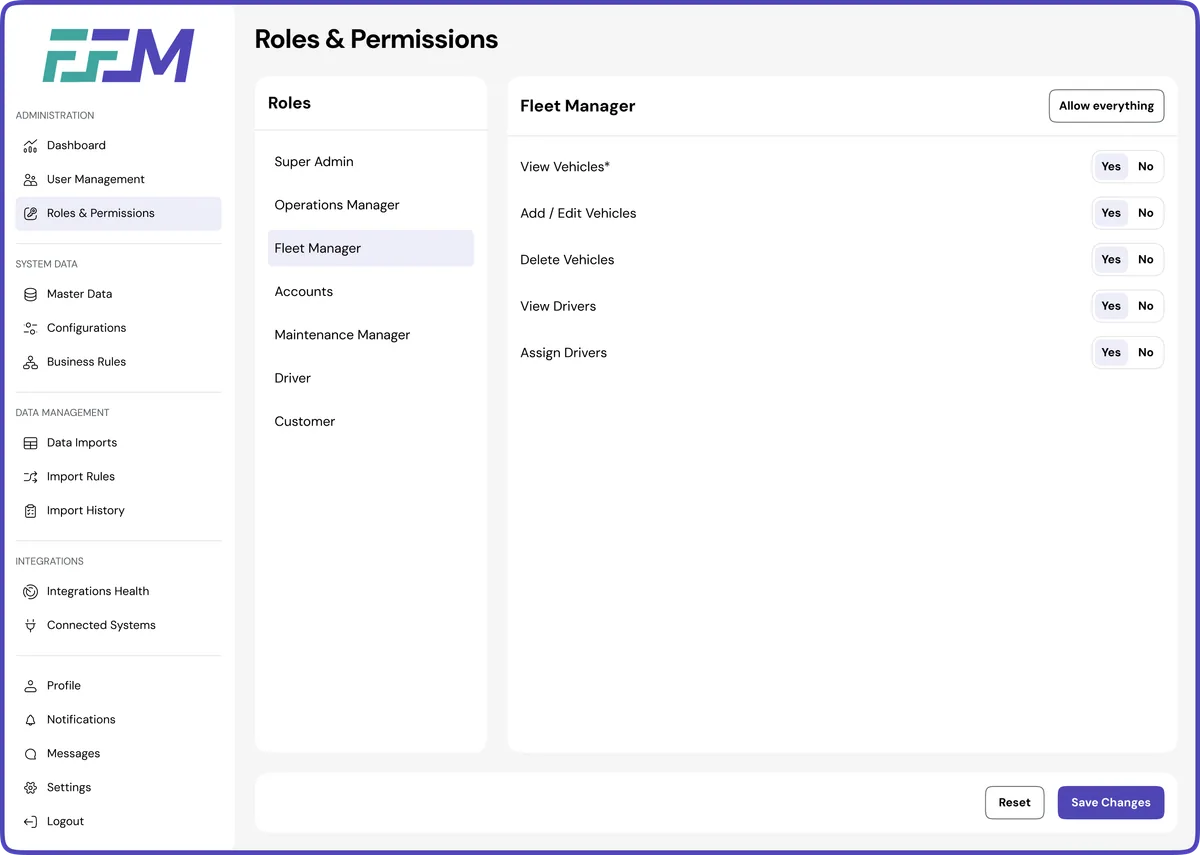Set Delete Vehicles permission to No
The image size is (1200, 855).
[1146, 259]
